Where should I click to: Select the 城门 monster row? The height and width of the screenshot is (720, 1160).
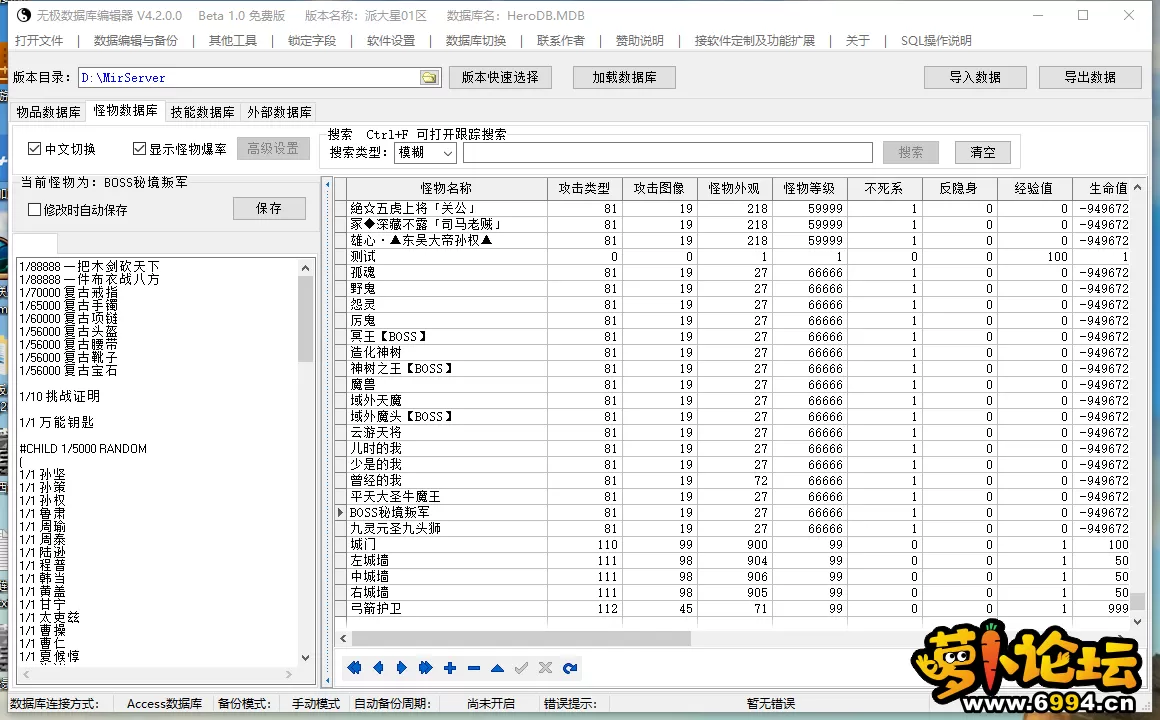pos(732,545)
